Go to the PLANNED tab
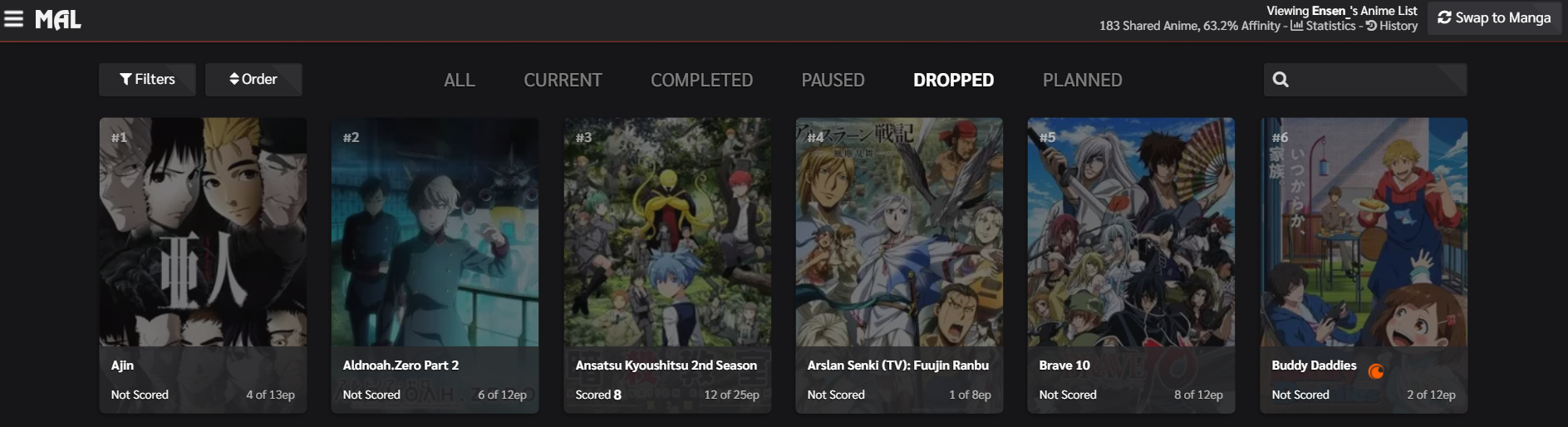This screenshot has width=1568, height=427. pyautogui.click(x=1082, y=80)
